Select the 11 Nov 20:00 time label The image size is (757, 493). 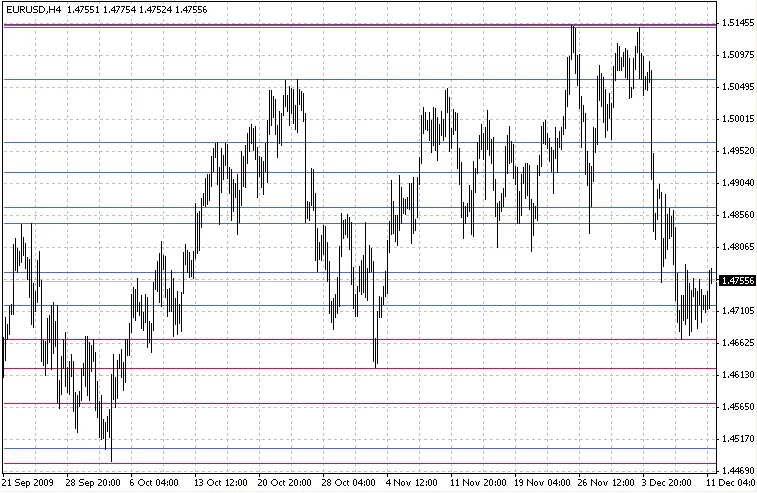475,482
